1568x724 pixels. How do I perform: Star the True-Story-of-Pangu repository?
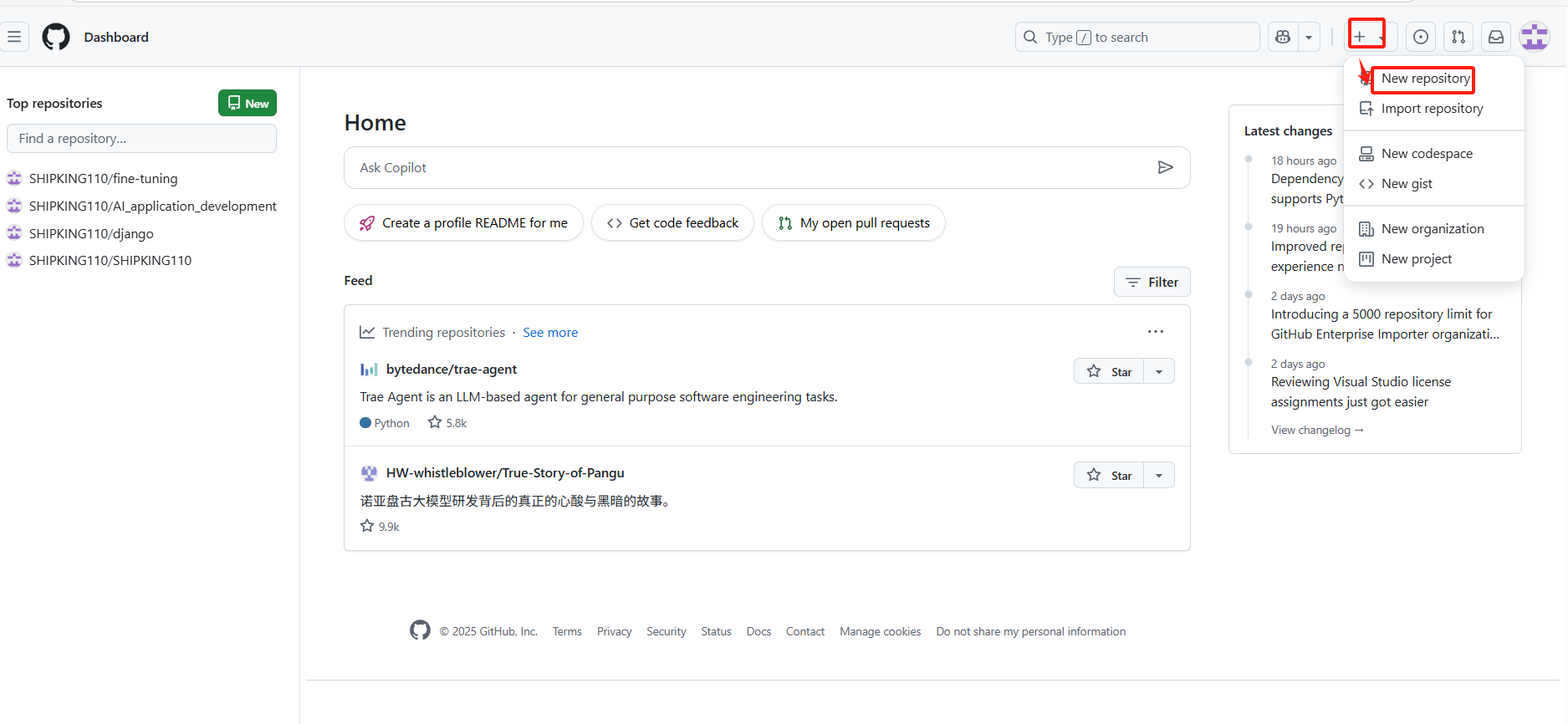pos(1109,475)
